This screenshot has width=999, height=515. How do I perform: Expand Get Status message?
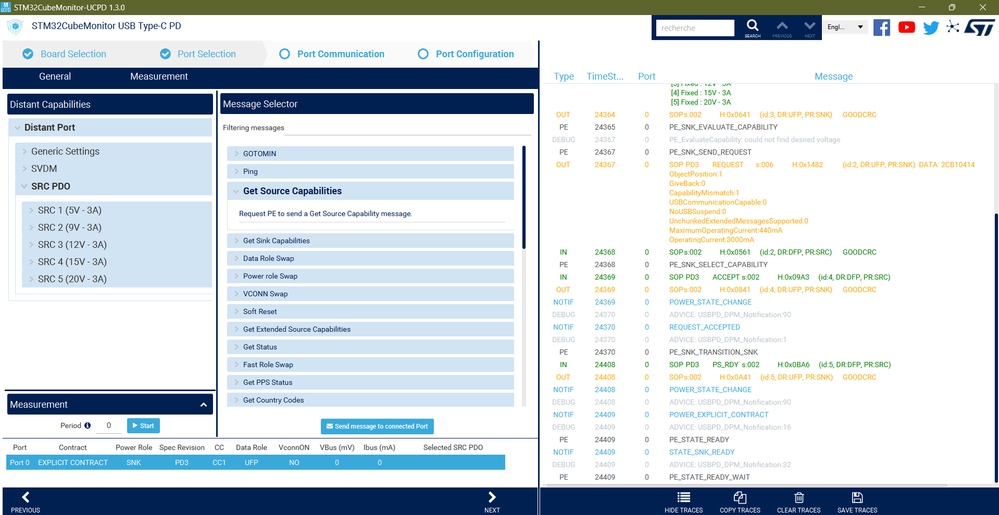point(370,347)
